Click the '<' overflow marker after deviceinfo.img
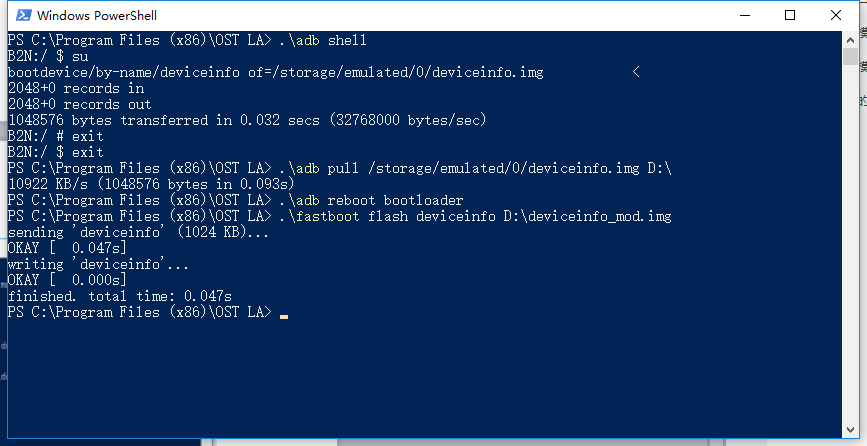The image size is (867, 446). tap(636, 72)
